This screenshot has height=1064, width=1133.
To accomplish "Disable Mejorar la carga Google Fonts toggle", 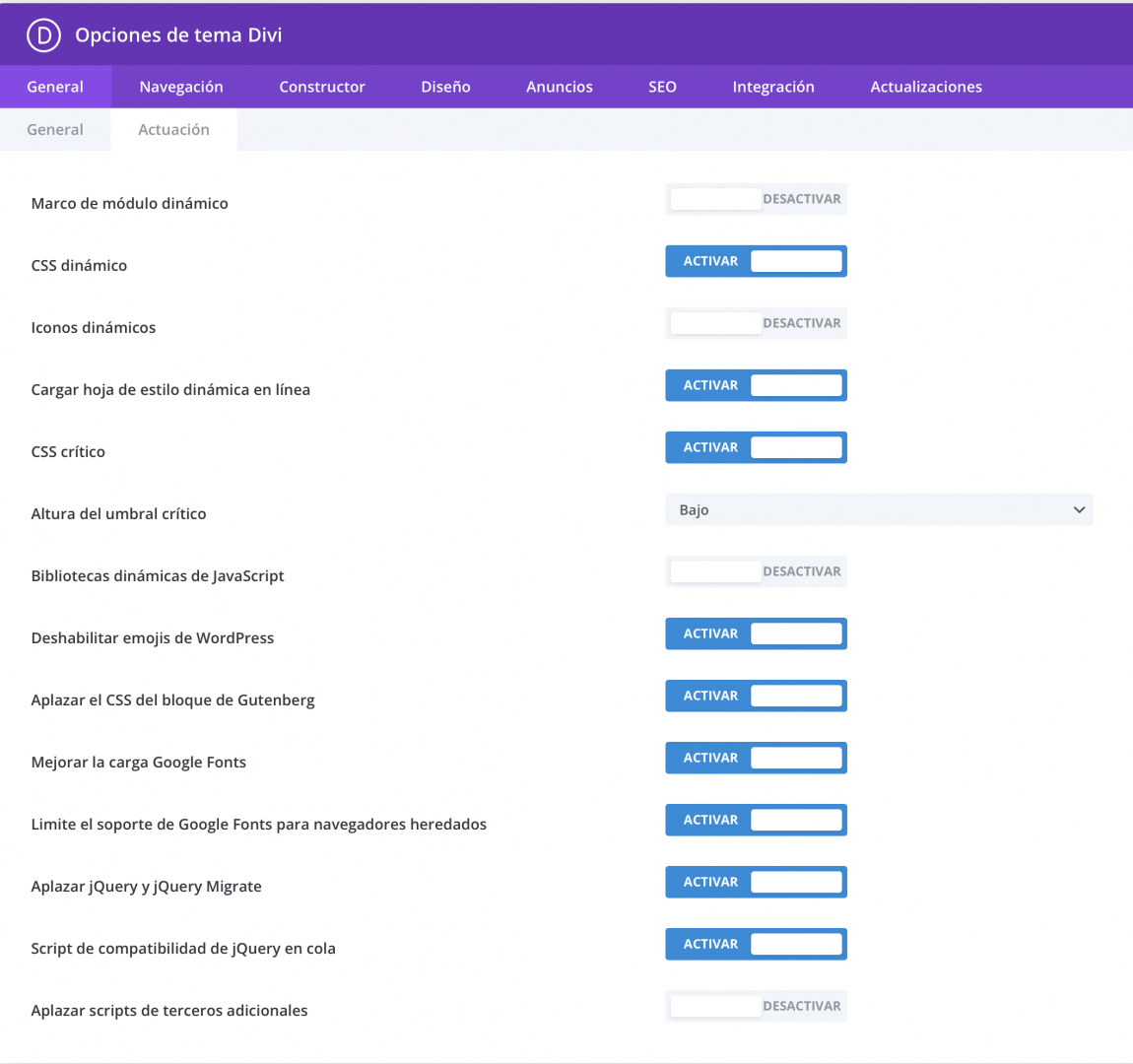I will pos(756,759).
